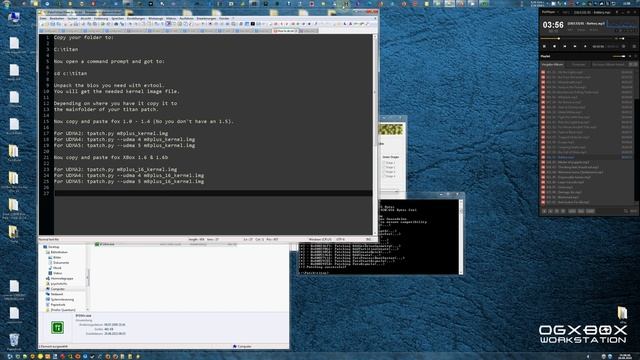The width and height of the screenshot is (640, 360).
Task: Click the UTF-8 encoding in status bar
Action: [340, 240]
